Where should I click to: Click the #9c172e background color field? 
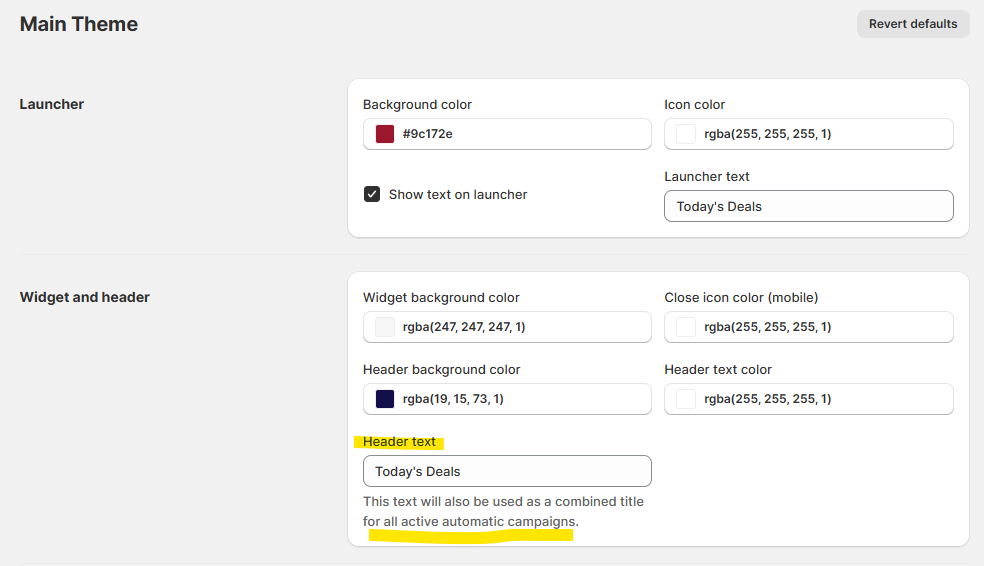[x=520, y=134]
